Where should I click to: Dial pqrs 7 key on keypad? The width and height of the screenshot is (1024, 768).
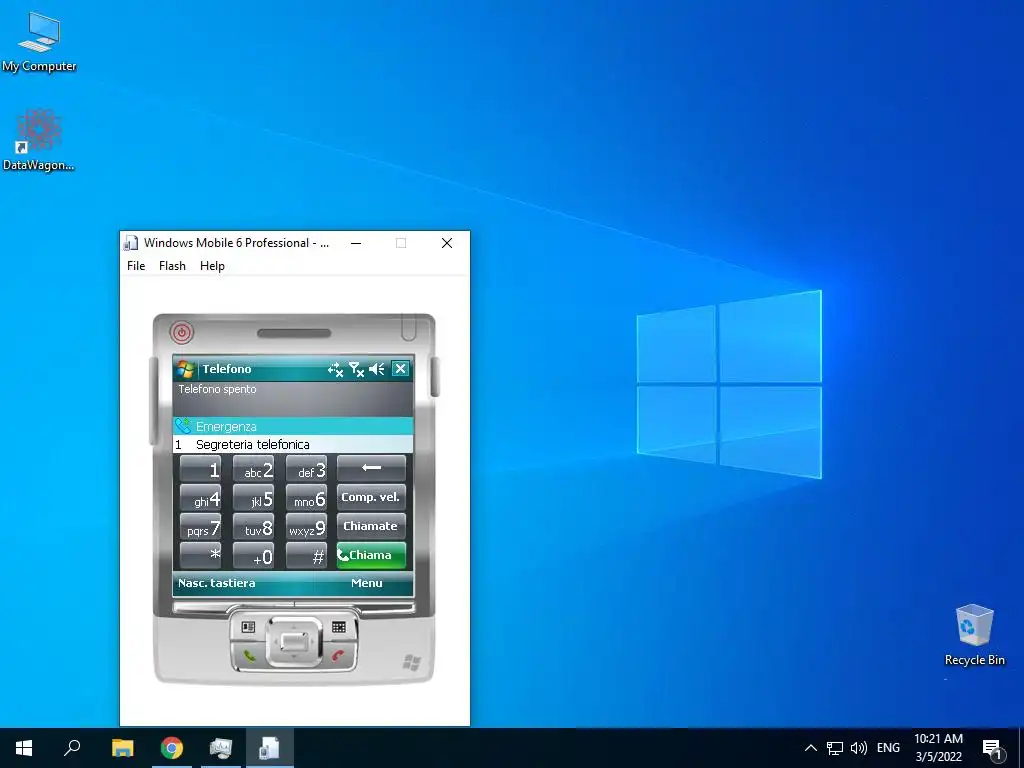click(x=200, y=527)
